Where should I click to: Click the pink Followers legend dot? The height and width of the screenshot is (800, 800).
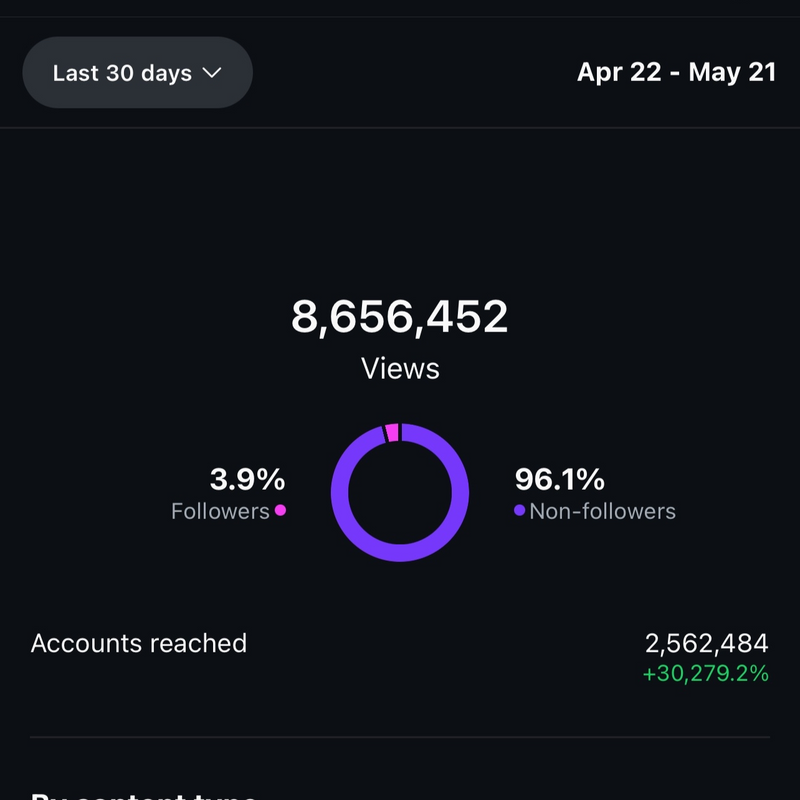click(281, 510)
